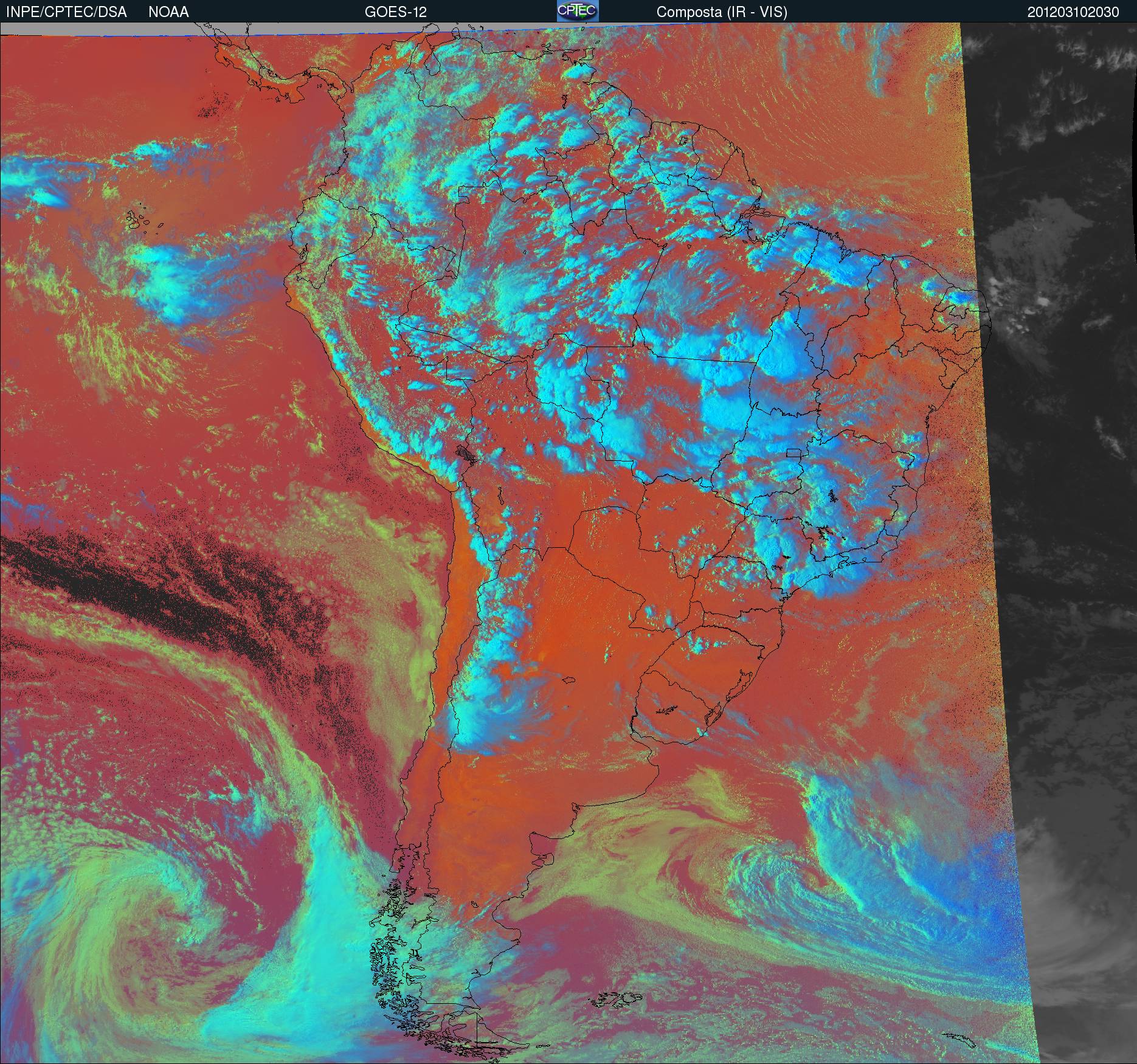1137x1064 pixels.
Task: Click the Lake Titicaca outline
Action: coord(467,454)
